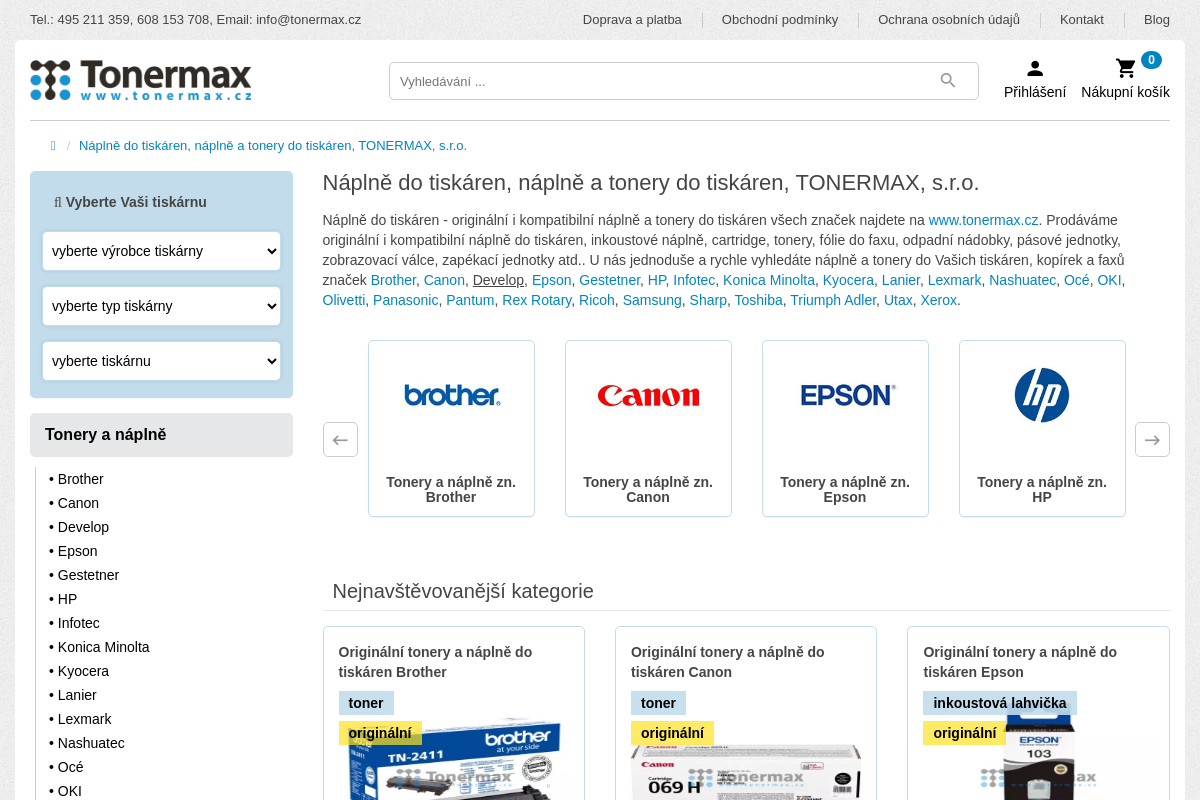Click the Triumph Adler link in the paragraph
Image resolution: width=1200 pixels, height=800 pixels.
coord(833,300)
